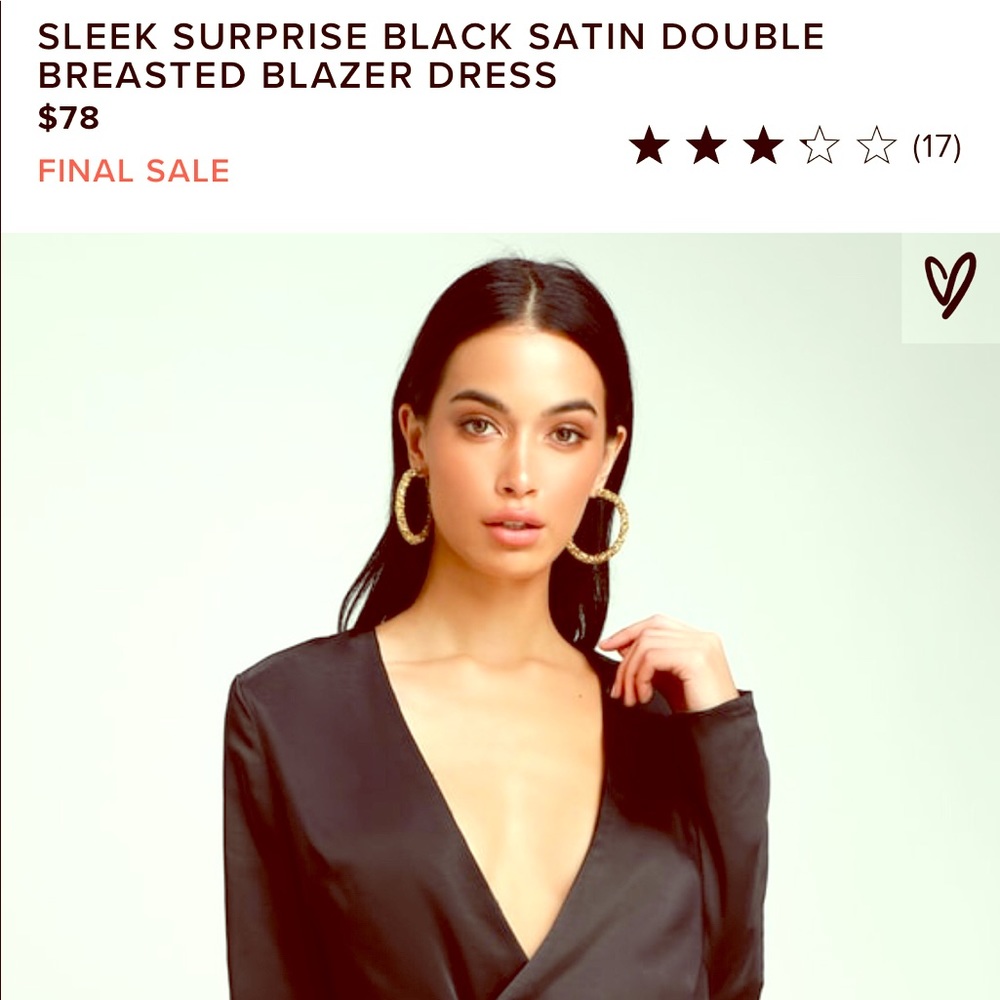Select the fourth empty rating star
This screenshot has height=1000, width=1000.
820,145
